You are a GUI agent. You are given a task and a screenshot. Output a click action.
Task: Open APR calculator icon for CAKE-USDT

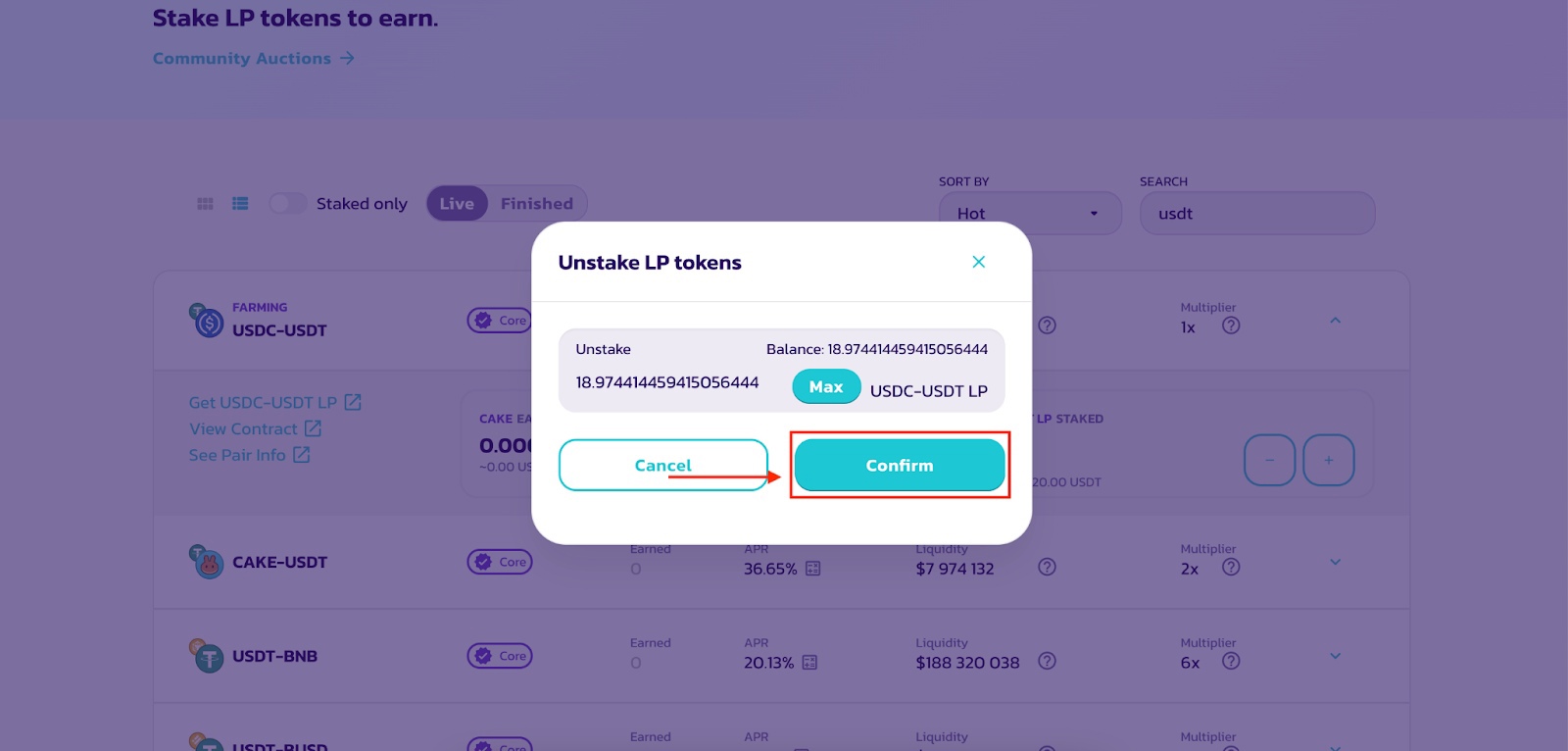tap(812, 569)
